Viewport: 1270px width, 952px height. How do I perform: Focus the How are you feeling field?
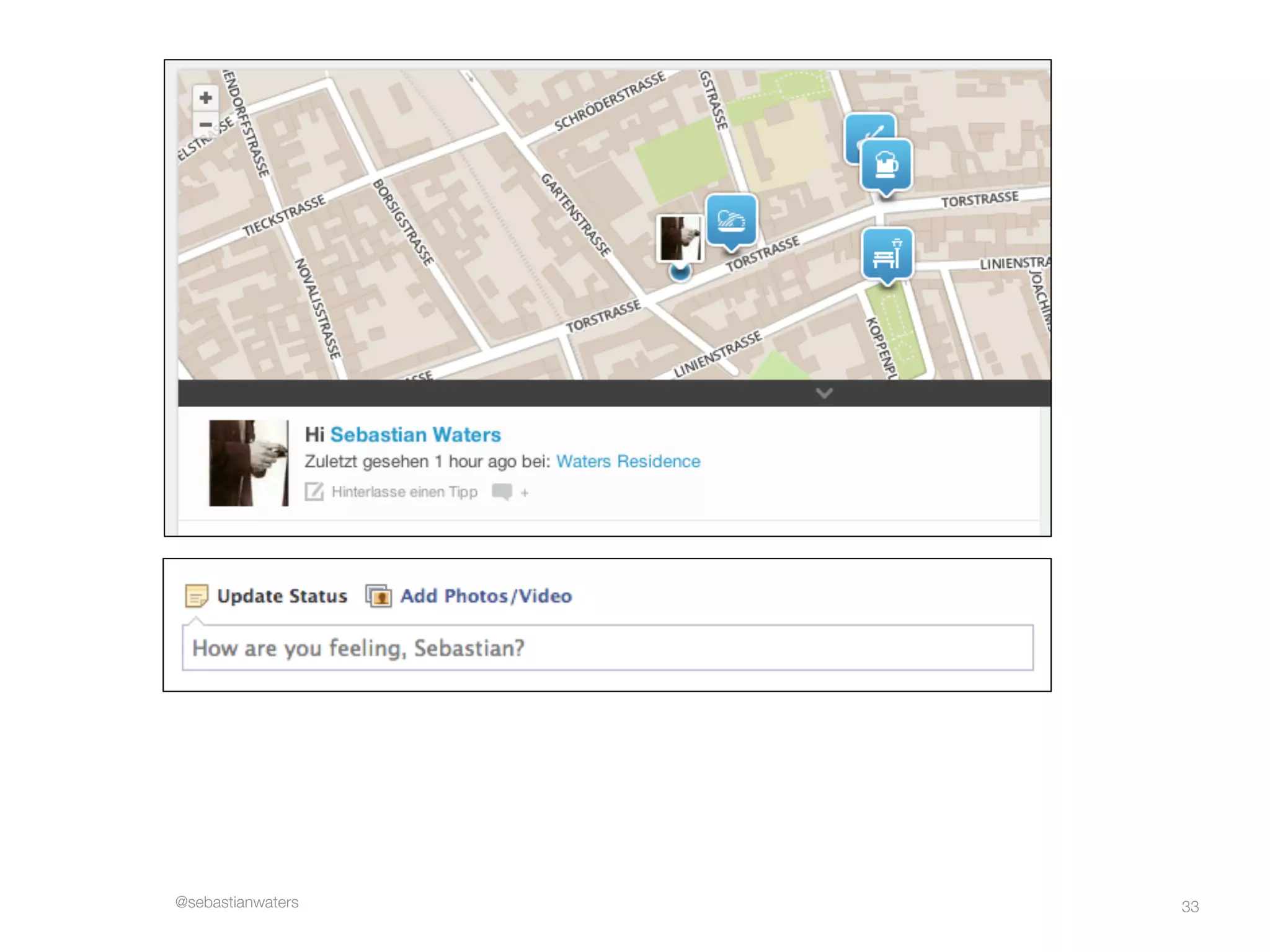click(607, 648)
